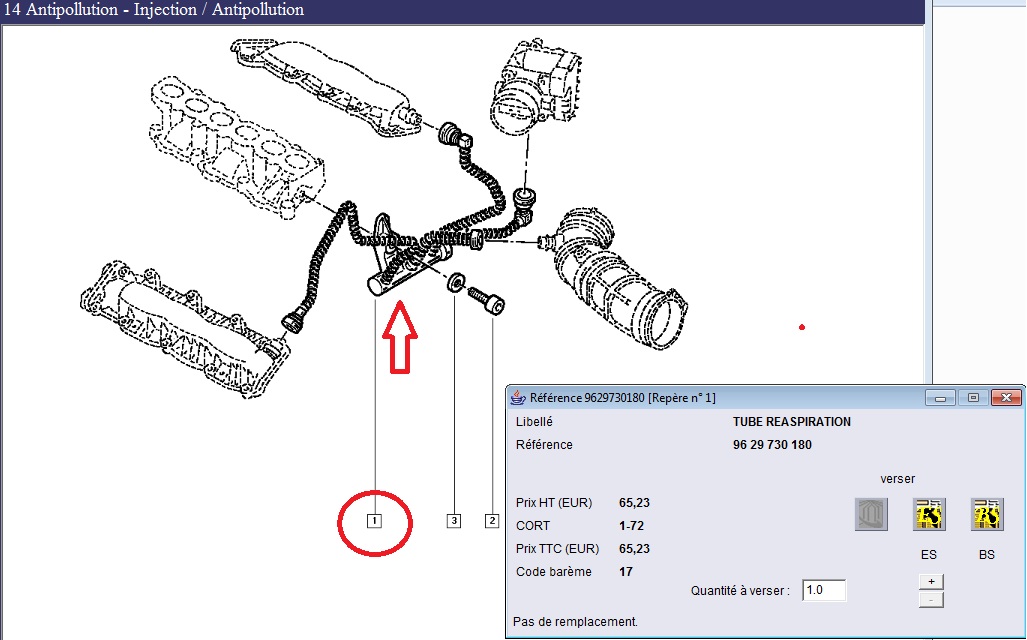This screenshot has height=640, width=1027.
Task: Click the BS verser icon button
Action: point(987,514)
